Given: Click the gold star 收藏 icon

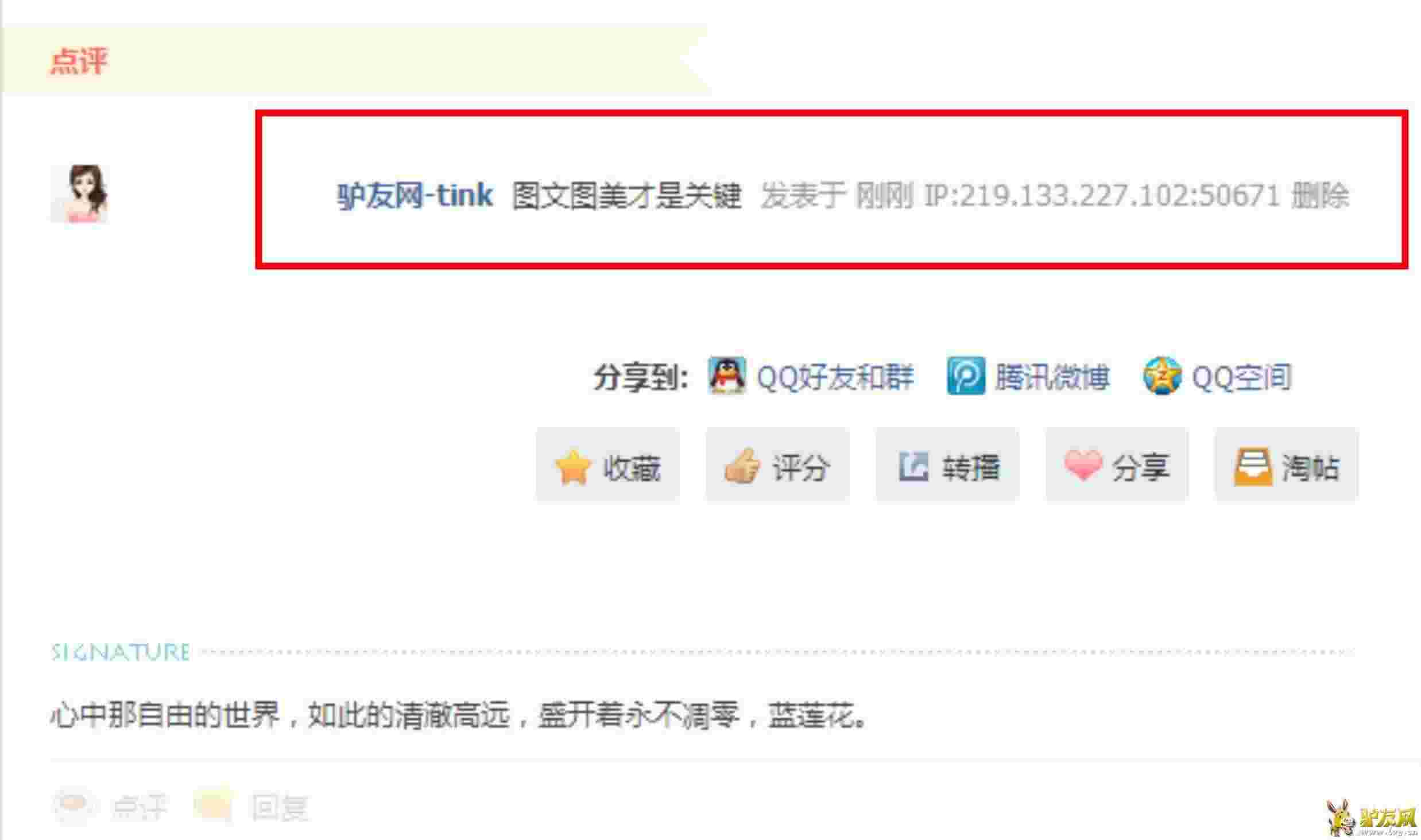Looking at the screenshot, I should (572, 467).
